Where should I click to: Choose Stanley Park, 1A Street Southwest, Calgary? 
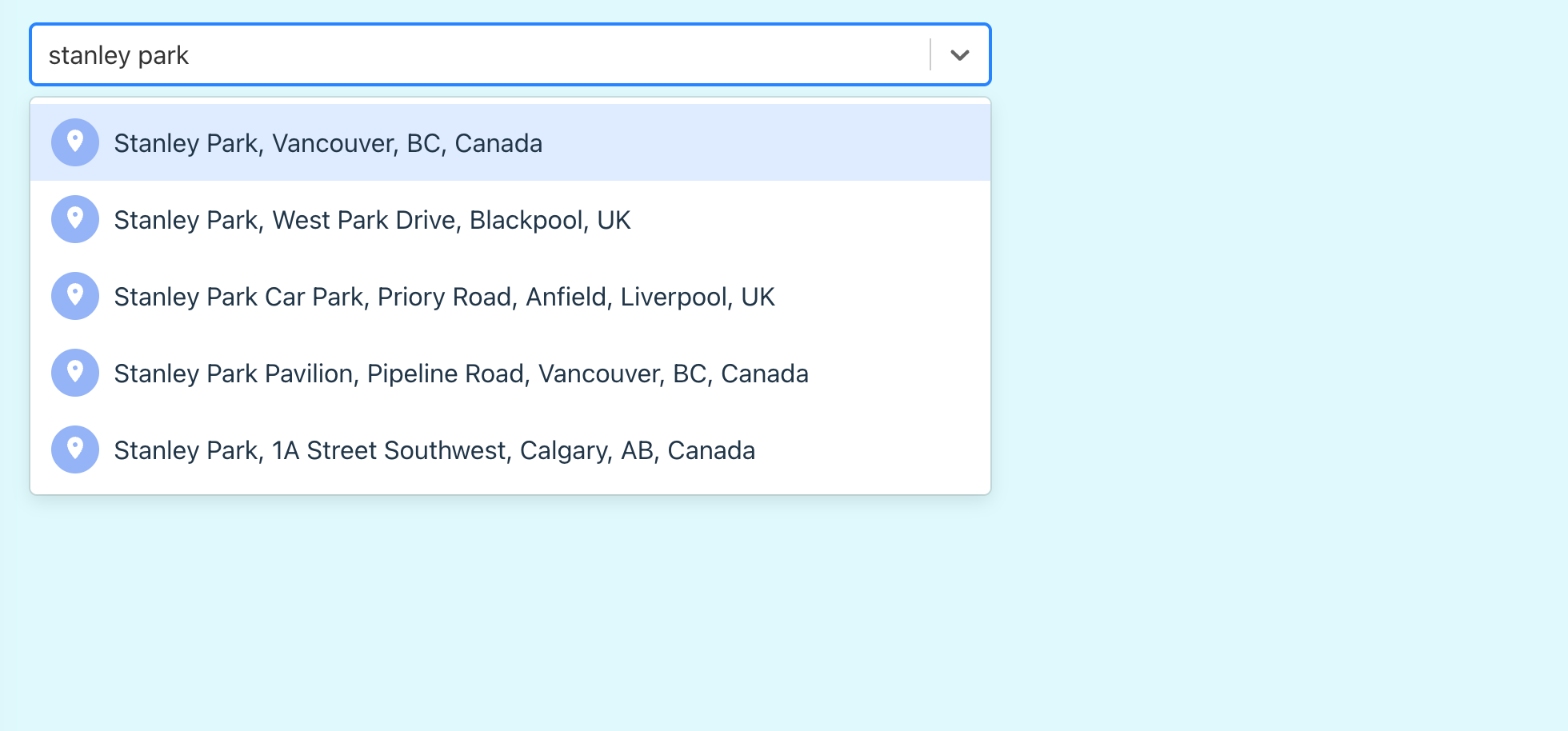[x=434, y=449]
